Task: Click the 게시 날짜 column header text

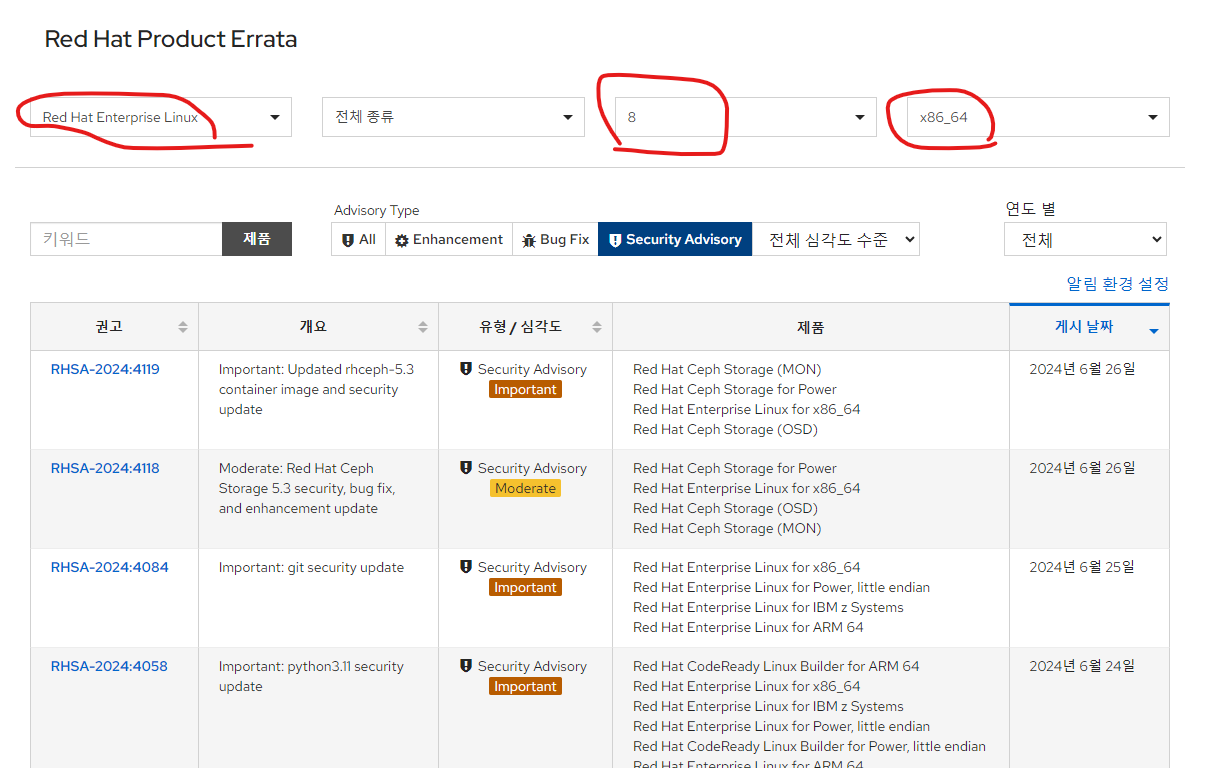Action: click(x=1084, y=326)
